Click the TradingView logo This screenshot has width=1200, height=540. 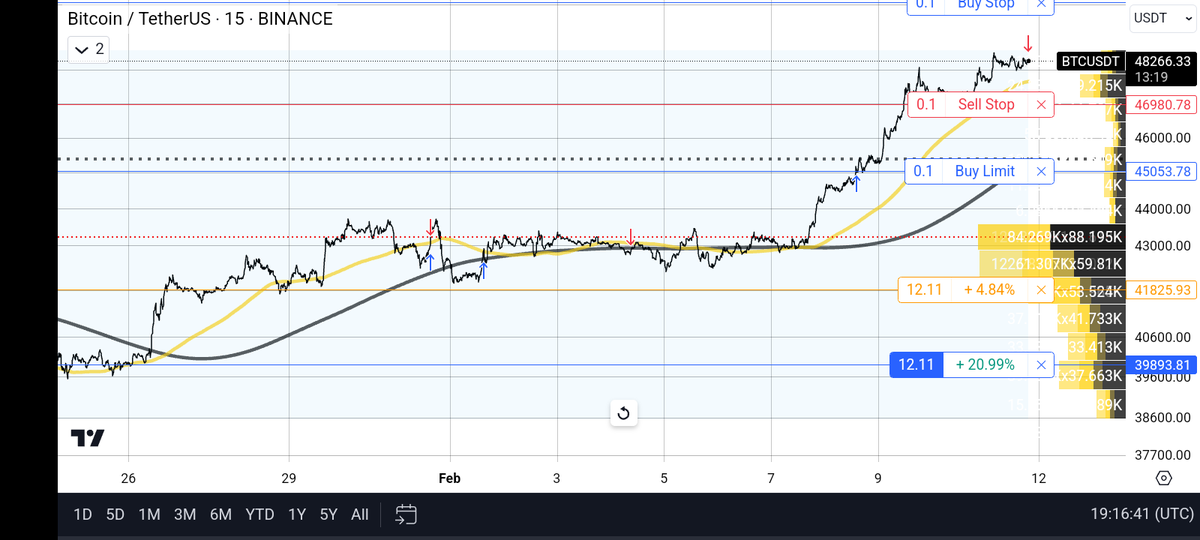pos(88,438)
